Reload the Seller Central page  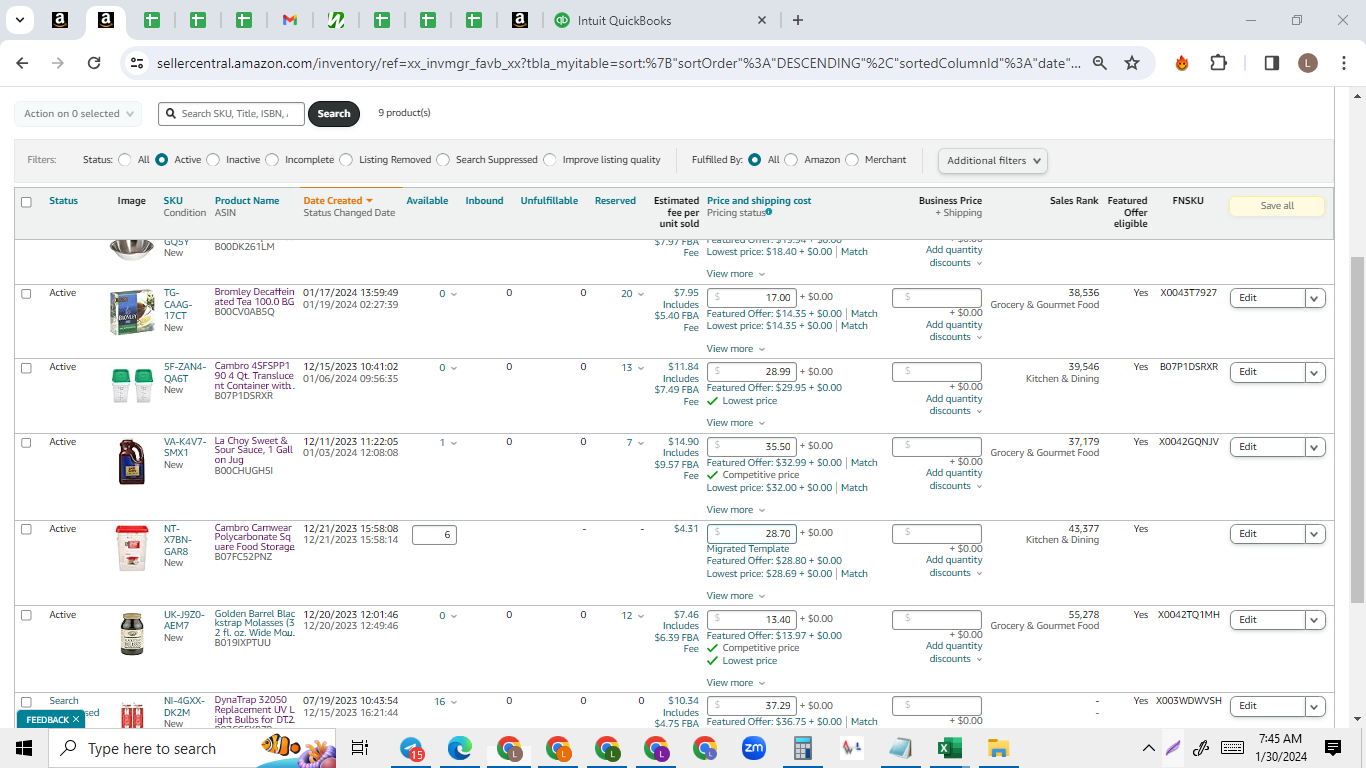(94, 63)
